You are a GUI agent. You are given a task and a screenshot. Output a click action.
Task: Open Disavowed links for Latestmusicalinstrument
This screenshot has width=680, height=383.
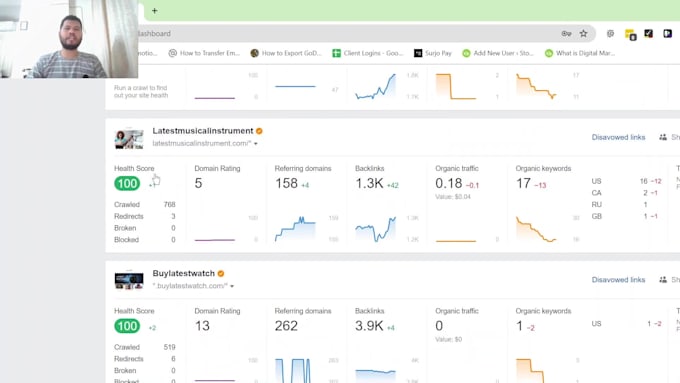pyautogui.click(x=618, y=137)
